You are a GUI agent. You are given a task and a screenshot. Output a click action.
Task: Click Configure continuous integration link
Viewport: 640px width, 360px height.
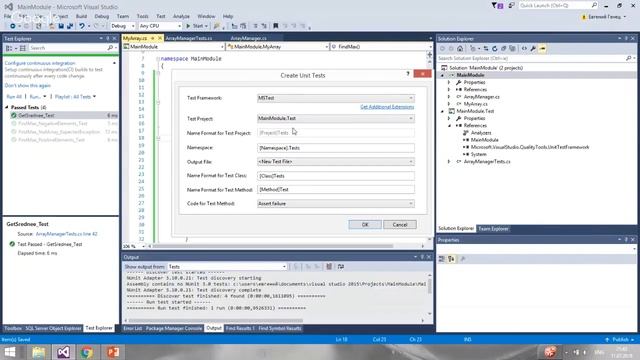pyautogui.click(x=40, y=63)
